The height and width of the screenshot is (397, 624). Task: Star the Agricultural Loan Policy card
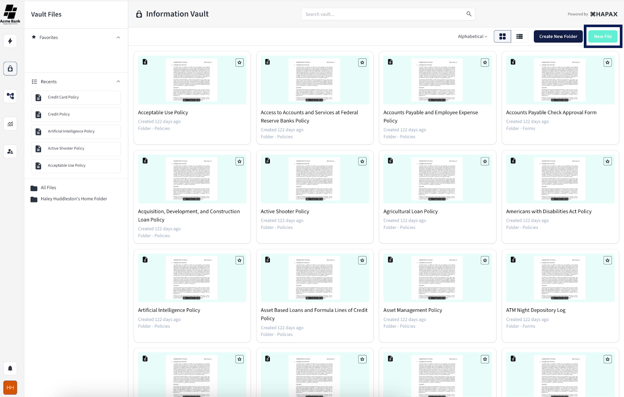click(x=485, y=161)
